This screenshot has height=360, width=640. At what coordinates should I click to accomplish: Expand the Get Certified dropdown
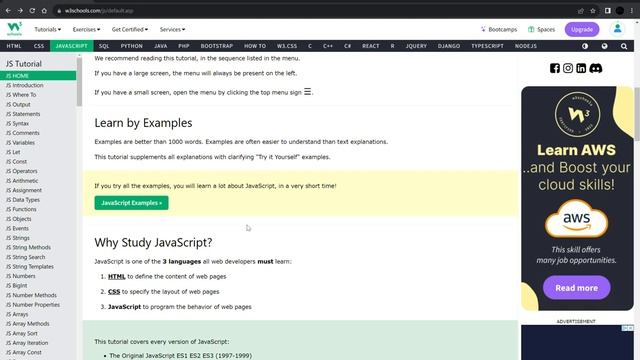pos(130,29)
